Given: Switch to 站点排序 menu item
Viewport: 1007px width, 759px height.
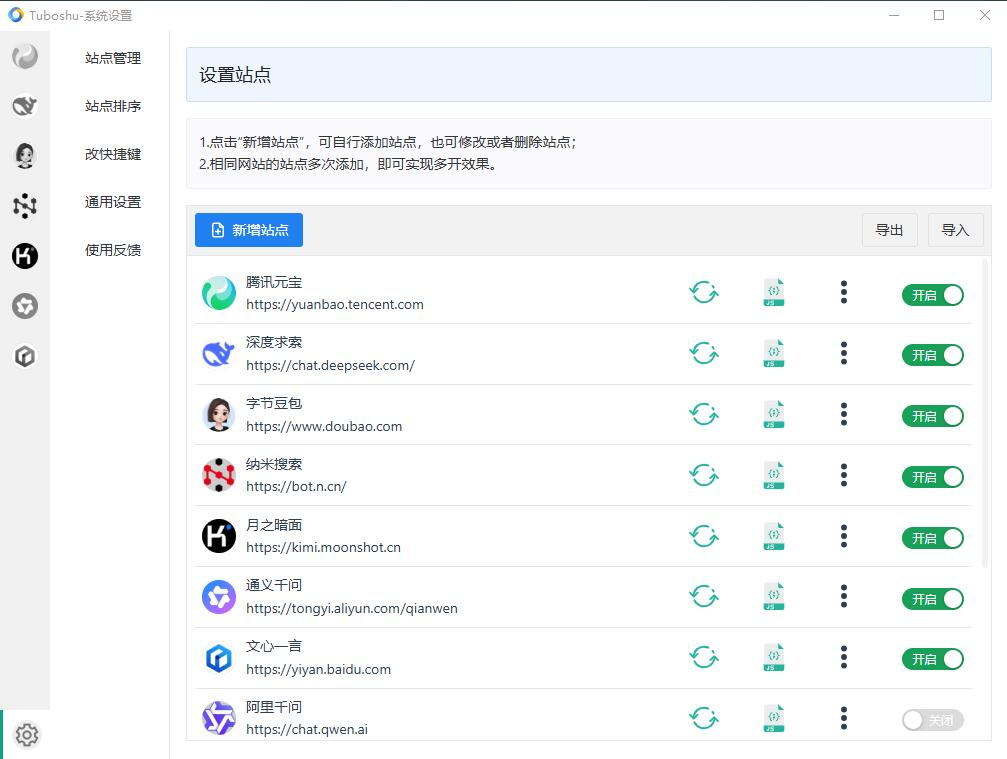Looking at the screenshot, I should coord(113,106).
